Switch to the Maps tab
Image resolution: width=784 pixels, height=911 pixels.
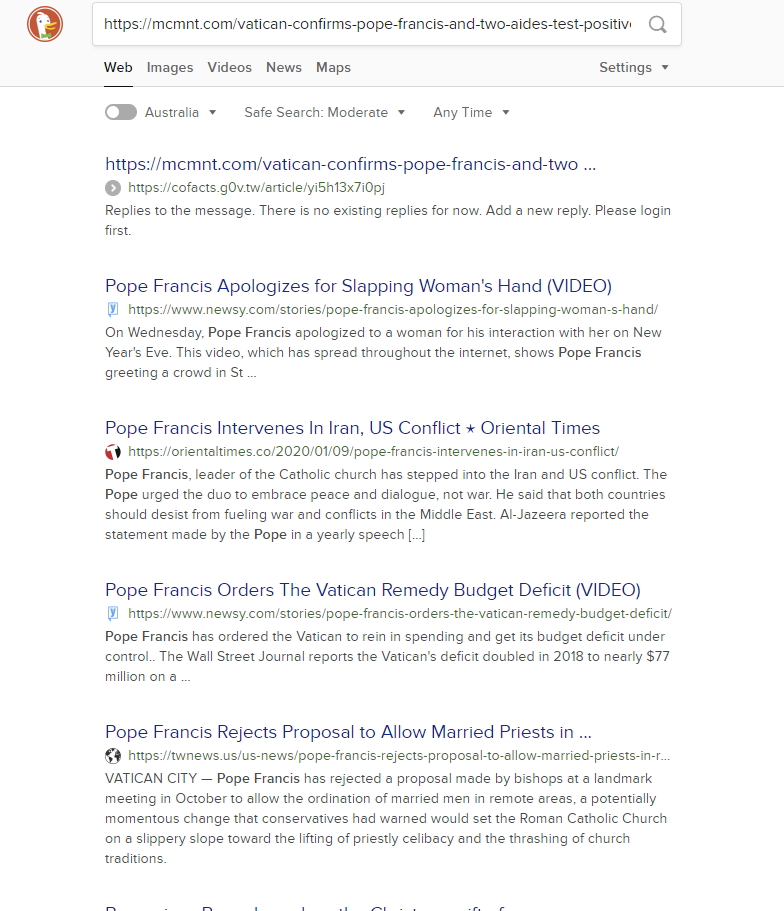[x=333, y=67]
